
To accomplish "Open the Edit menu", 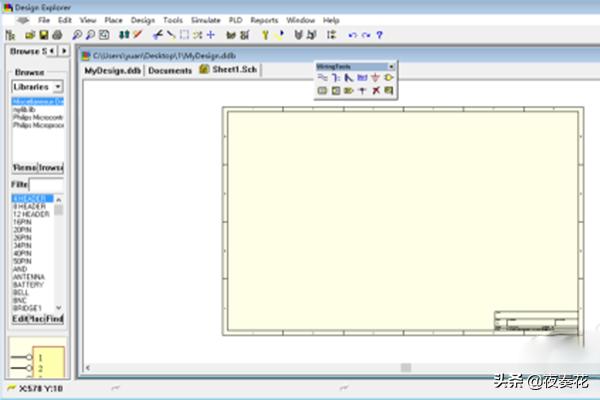I will pos(65,20).
